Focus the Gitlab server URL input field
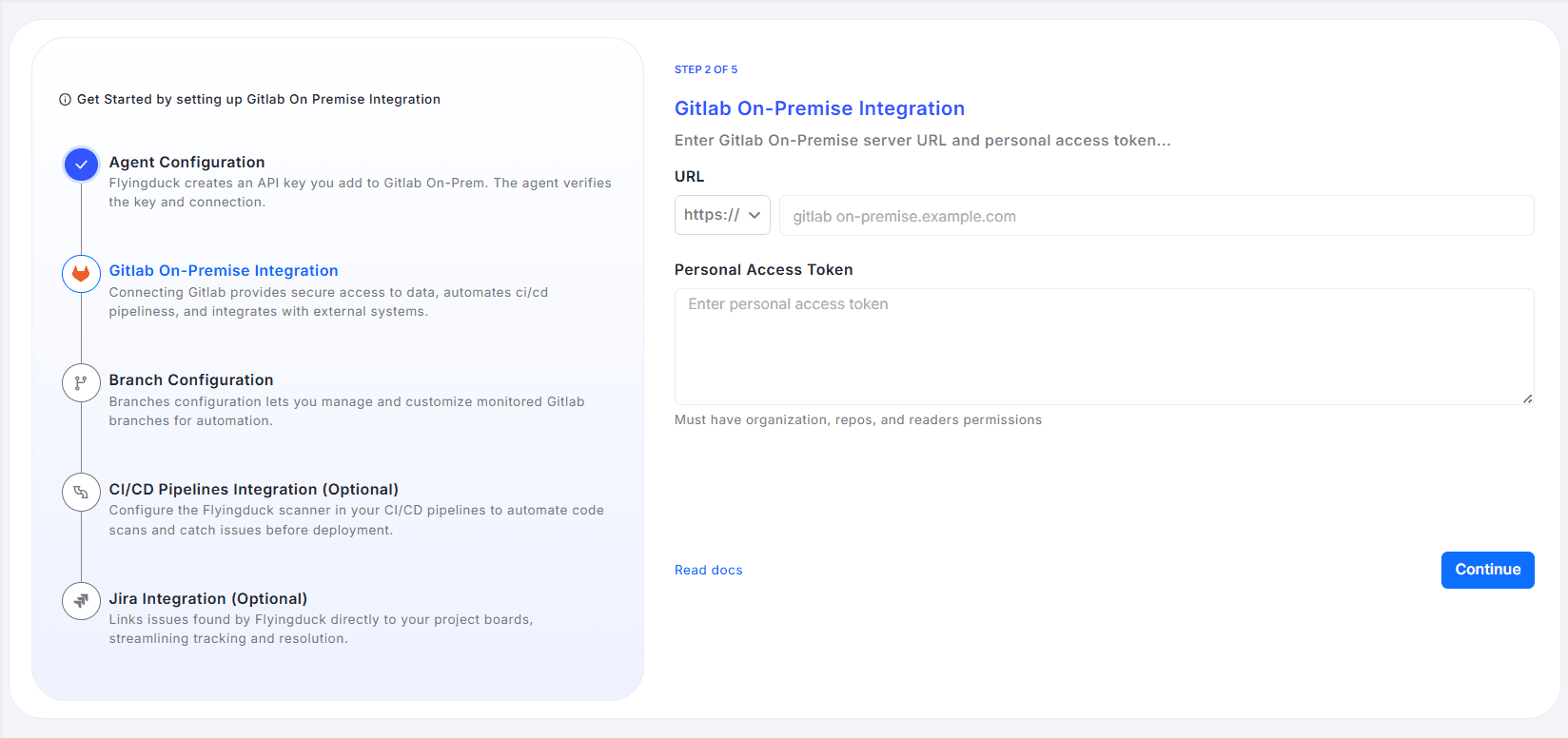The height and width of the screenshot is (738, 1568). [1155, 216]
